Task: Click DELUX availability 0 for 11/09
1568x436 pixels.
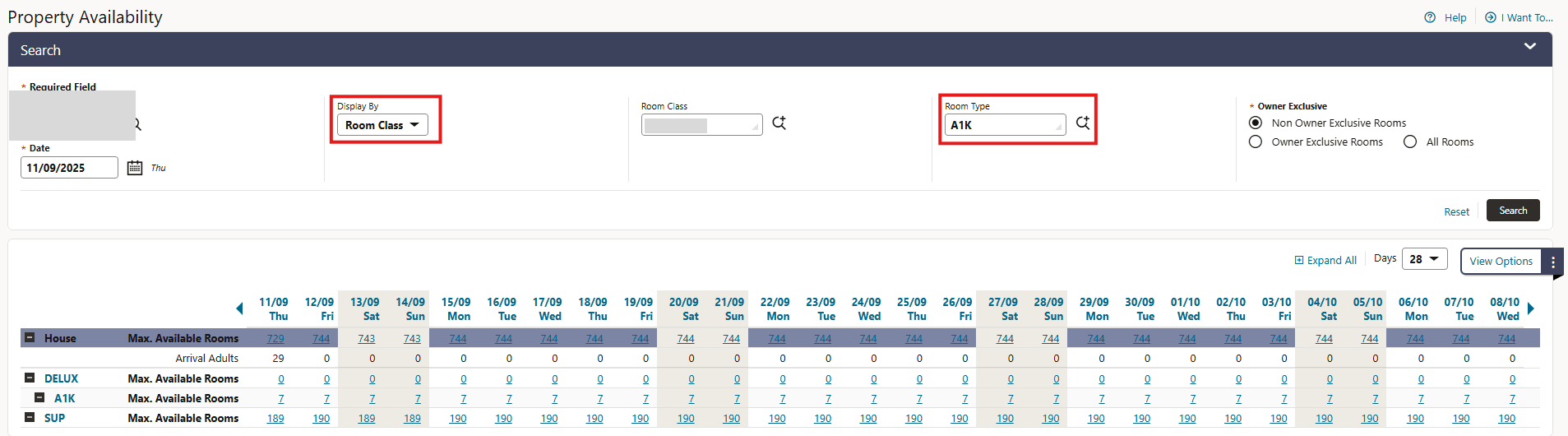Action: [281, 379]
